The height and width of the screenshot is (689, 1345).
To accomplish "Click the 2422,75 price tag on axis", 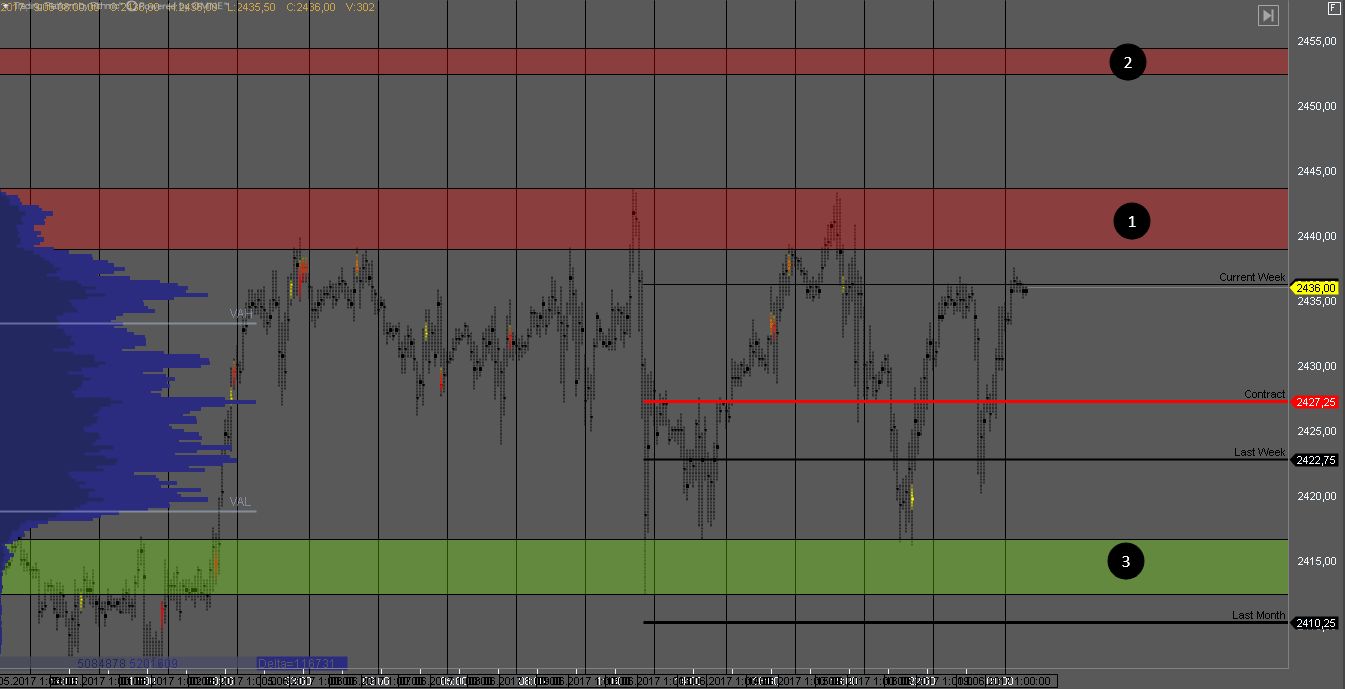I will 1315,460.
